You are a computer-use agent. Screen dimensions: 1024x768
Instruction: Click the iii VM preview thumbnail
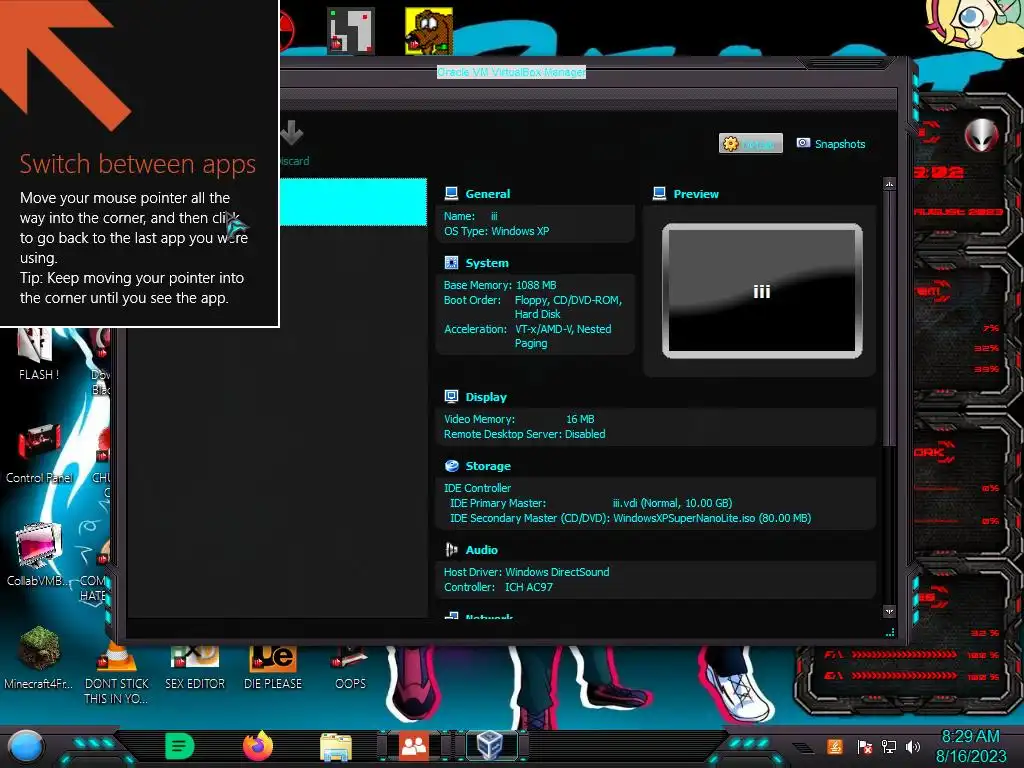762,291
